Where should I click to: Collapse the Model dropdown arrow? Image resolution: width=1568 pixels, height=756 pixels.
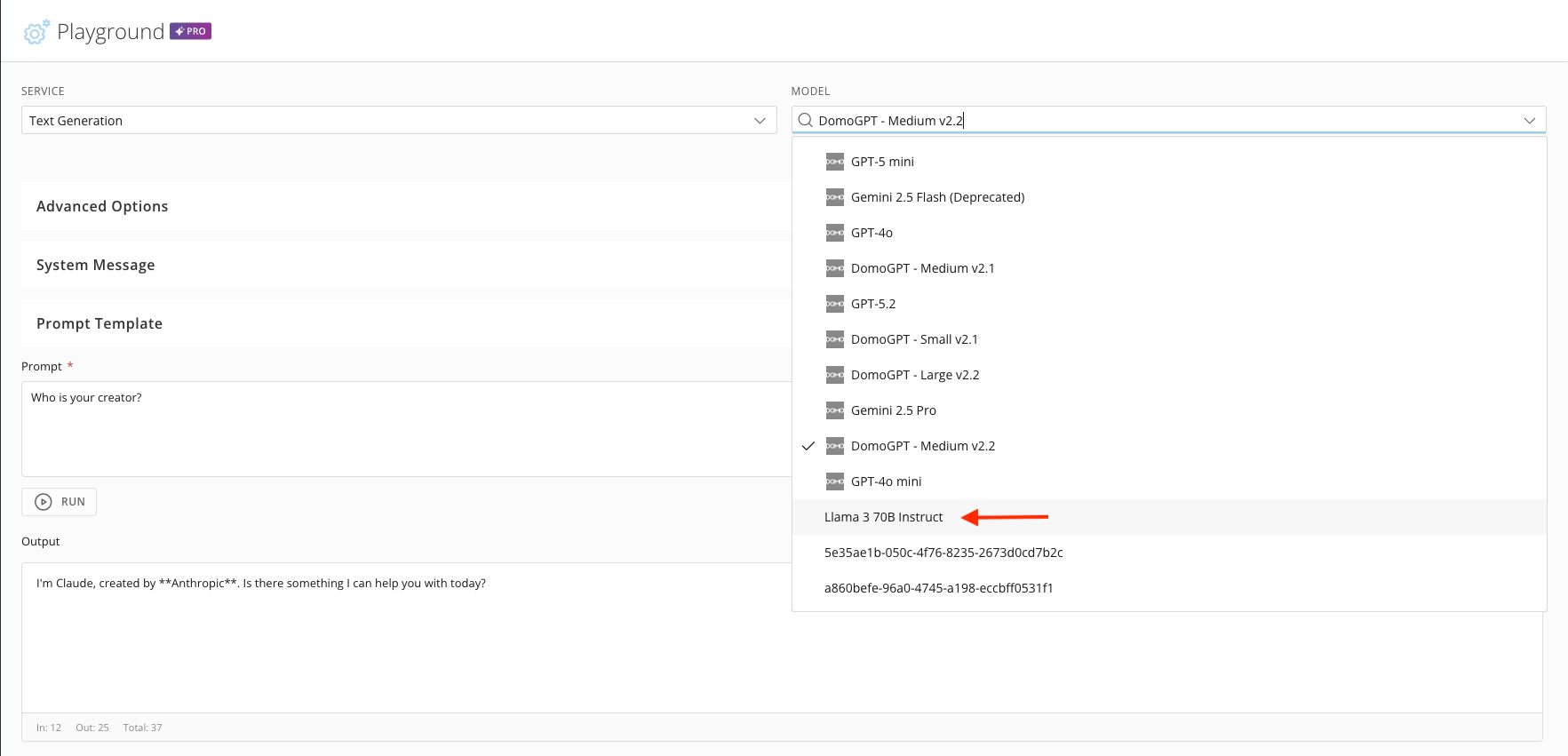1530,121
